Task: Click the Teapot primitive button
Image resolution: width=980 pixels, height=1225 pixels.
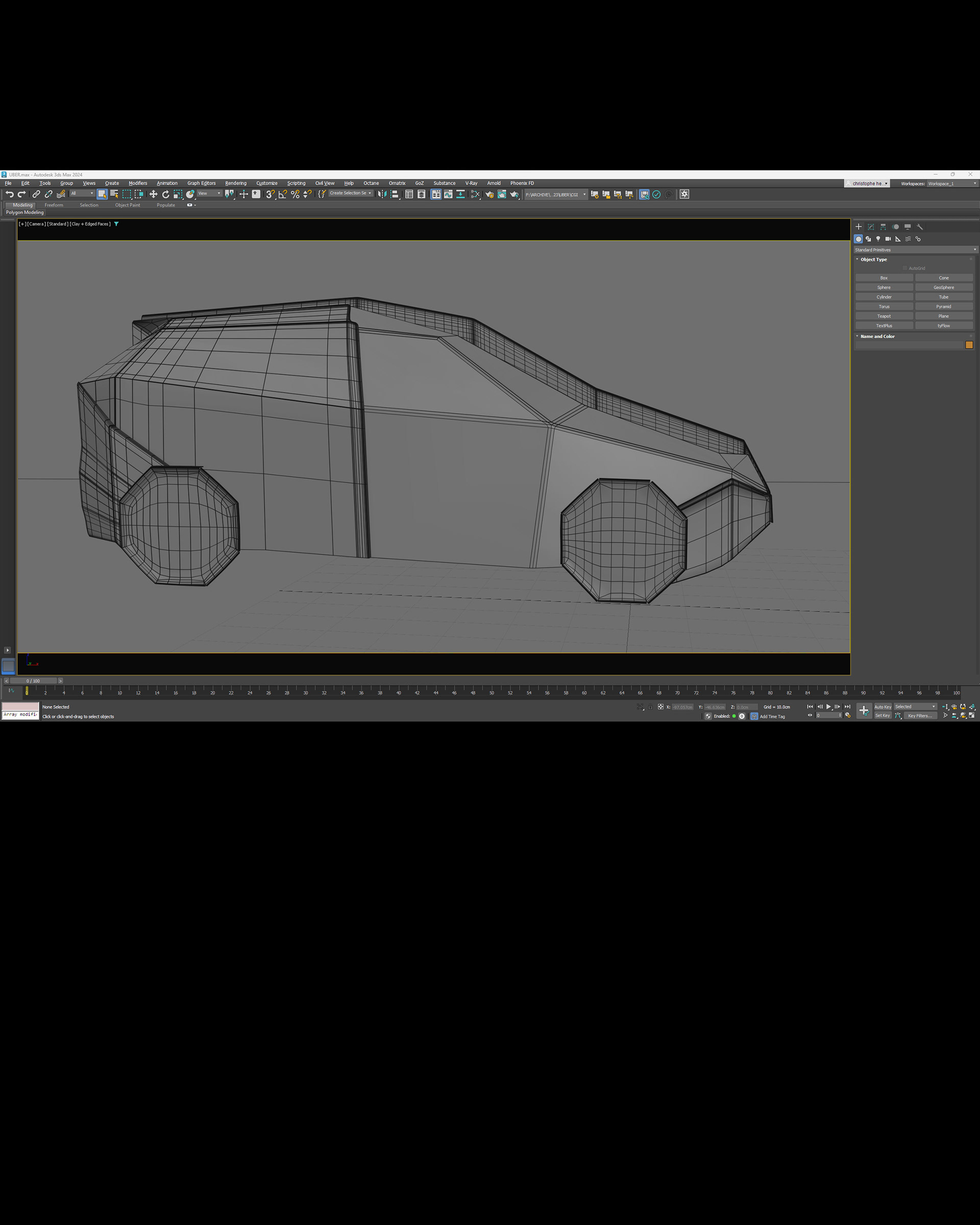Action: (884, 316)
